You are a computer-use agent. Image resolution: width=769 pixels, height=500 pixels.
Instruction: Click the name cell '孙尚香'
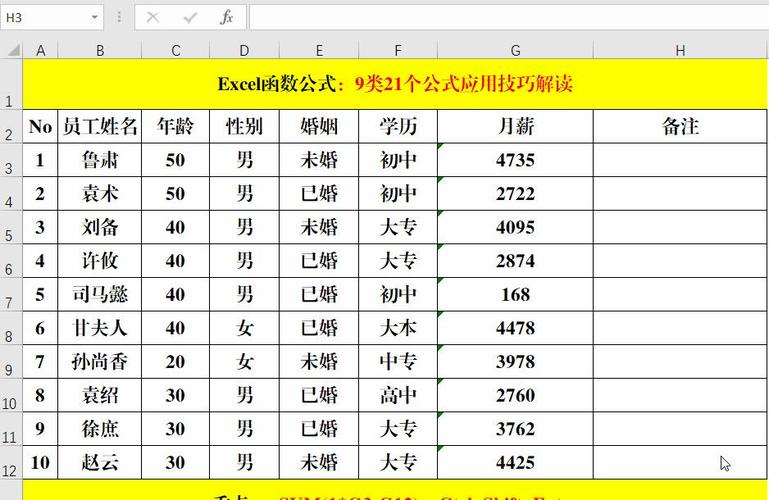[x=100, y=362]
